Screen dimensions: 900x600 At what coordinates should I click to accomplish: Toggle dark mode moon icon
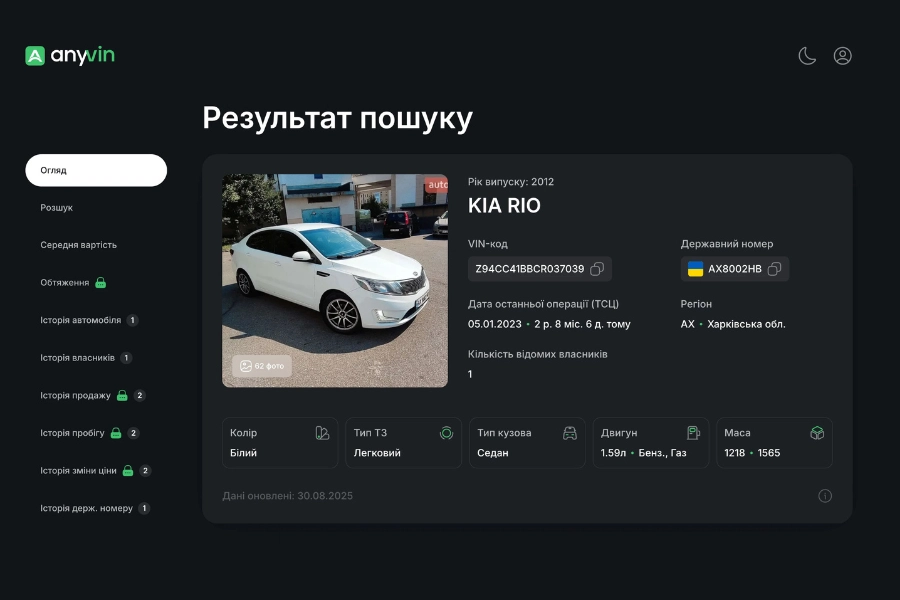(x=807, y=56)
